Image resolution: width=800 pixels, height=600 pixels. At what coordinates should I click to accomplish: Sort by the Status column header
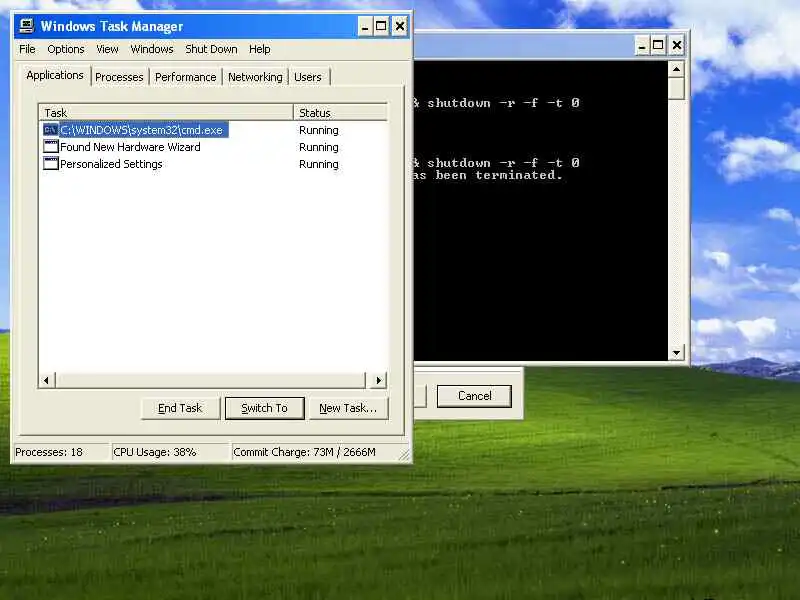click(x=340, y=113)
